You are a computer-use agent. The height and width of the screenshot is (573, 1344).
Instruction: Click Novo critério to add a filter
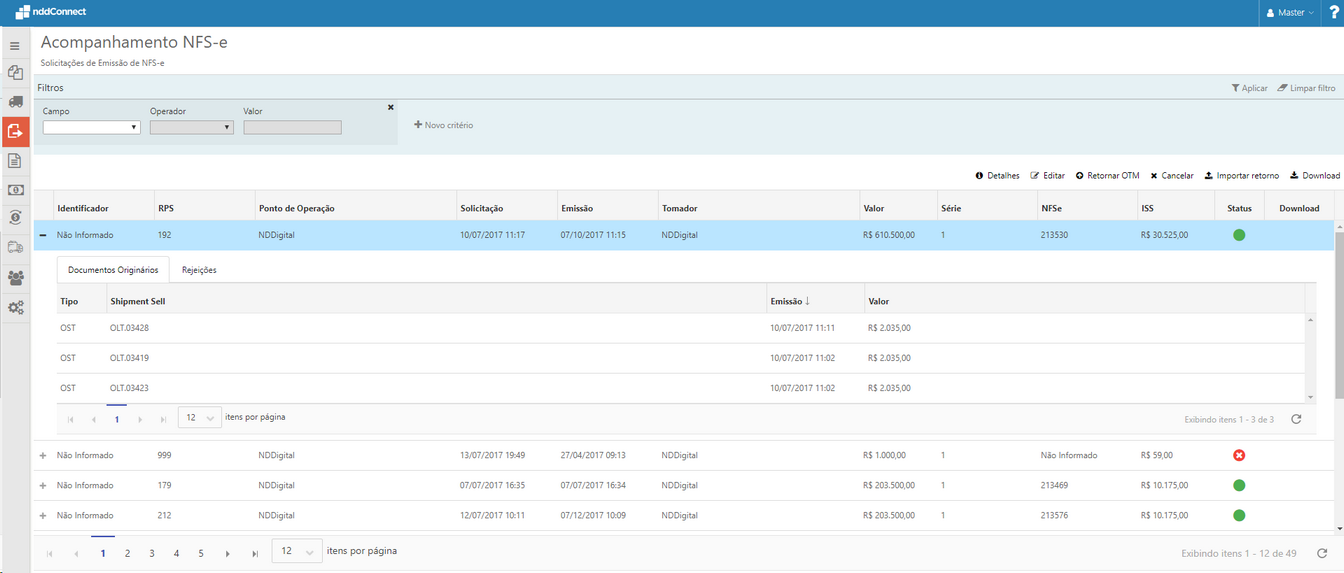click(x=443, y=125)
